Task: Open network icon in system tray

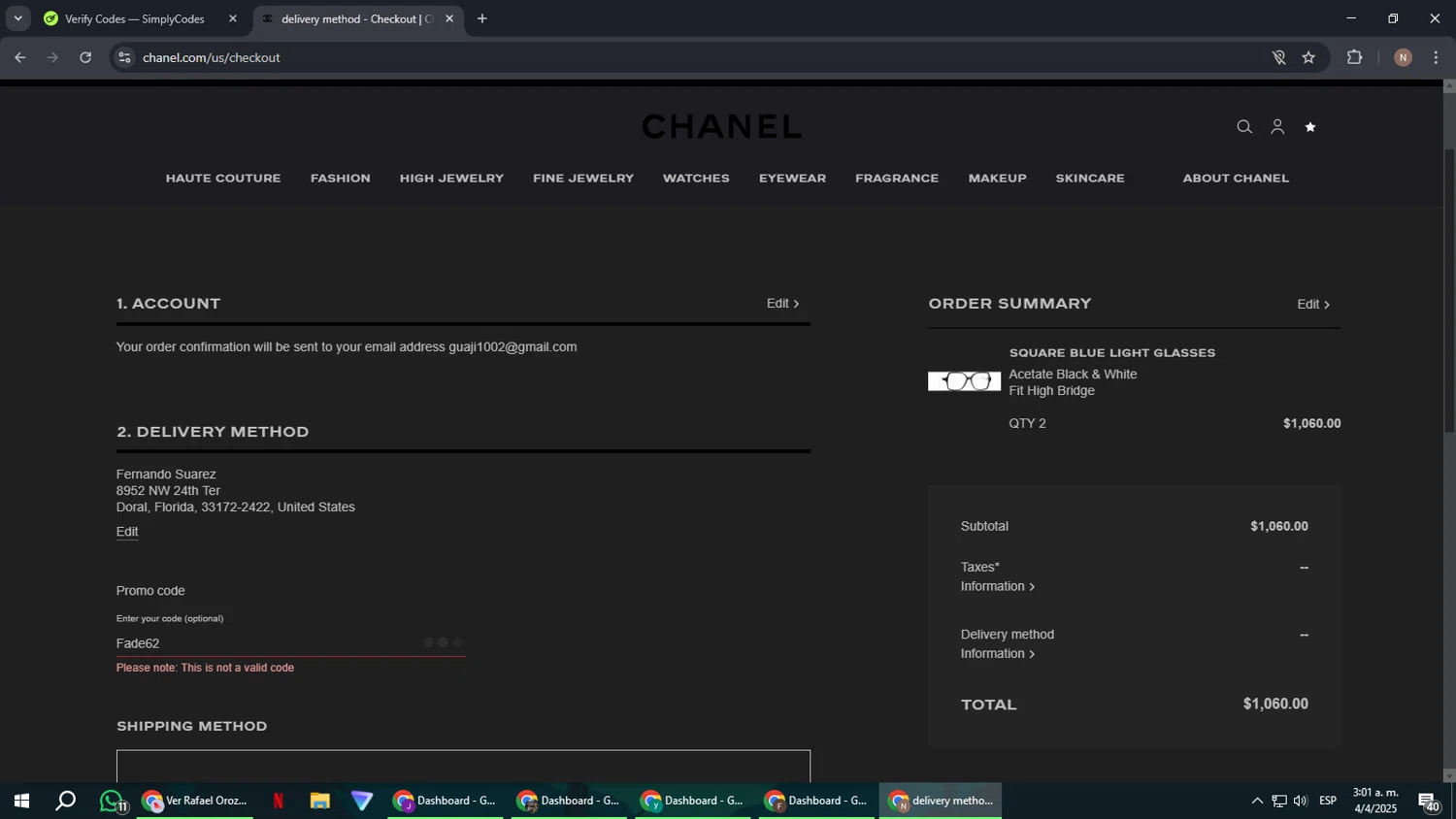Action: [x=1279, y=802]
